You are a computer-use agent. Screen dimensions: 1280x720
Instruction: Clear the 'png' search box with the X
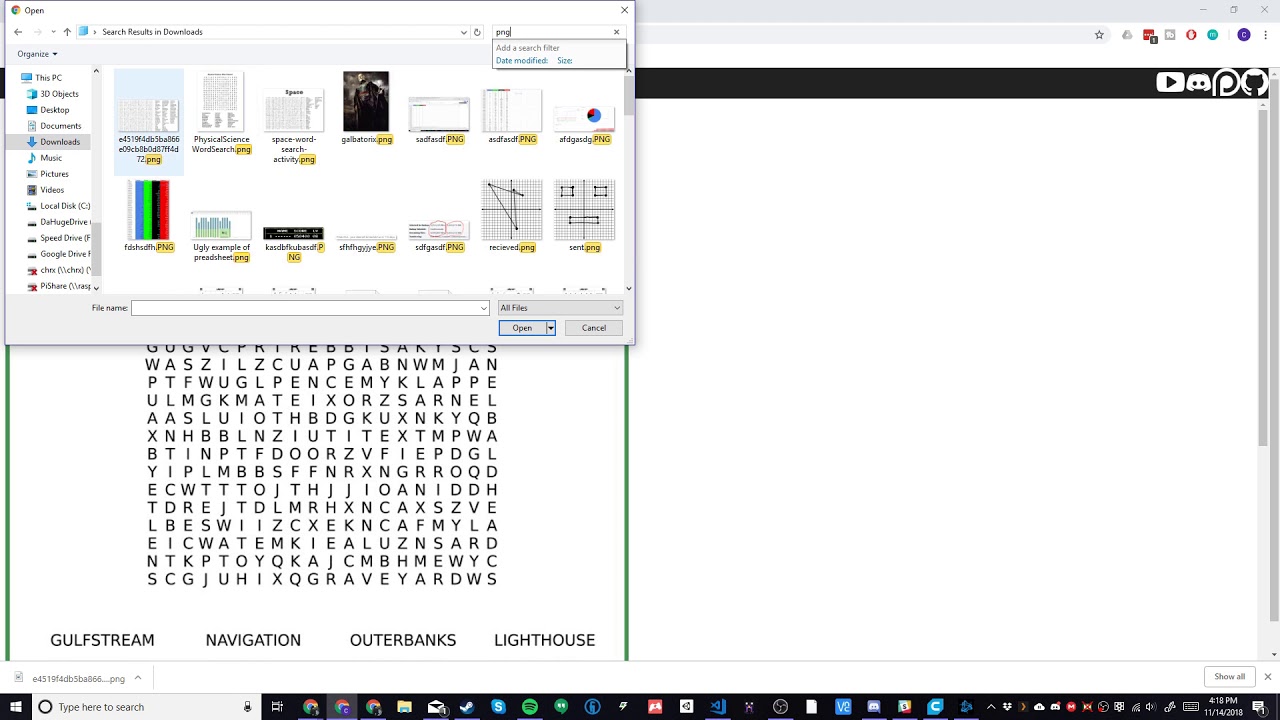pyautogui.click(x=616, y=32)
